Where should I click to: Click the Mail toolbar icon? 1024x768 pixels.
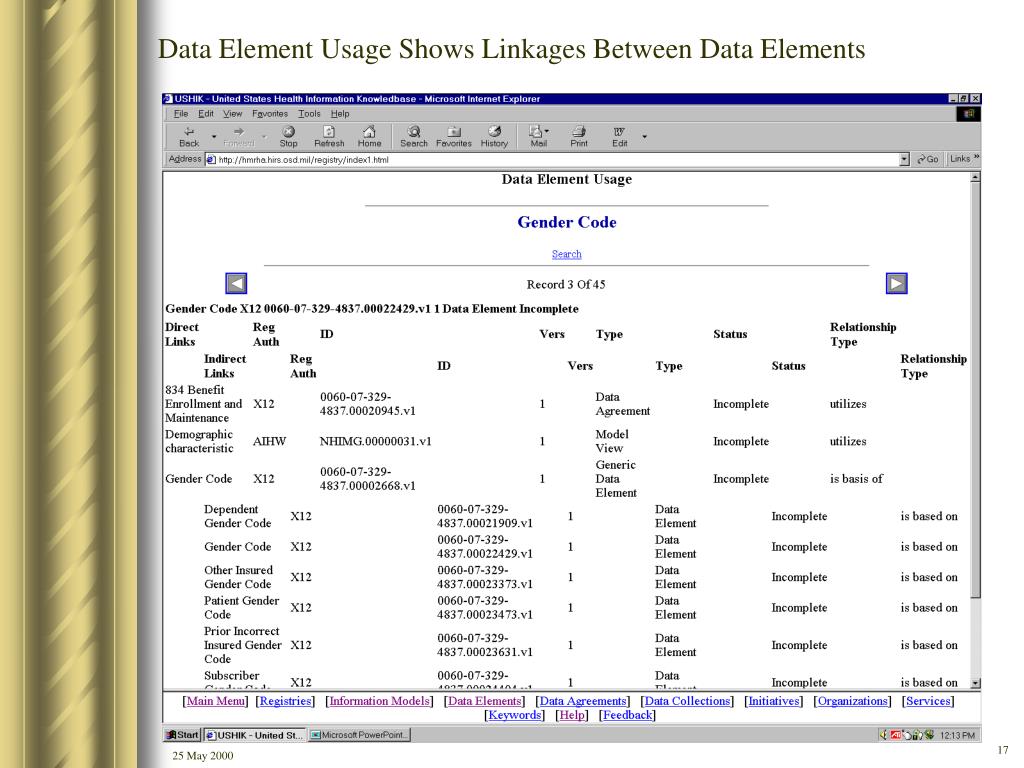click(x=538, y=136)
